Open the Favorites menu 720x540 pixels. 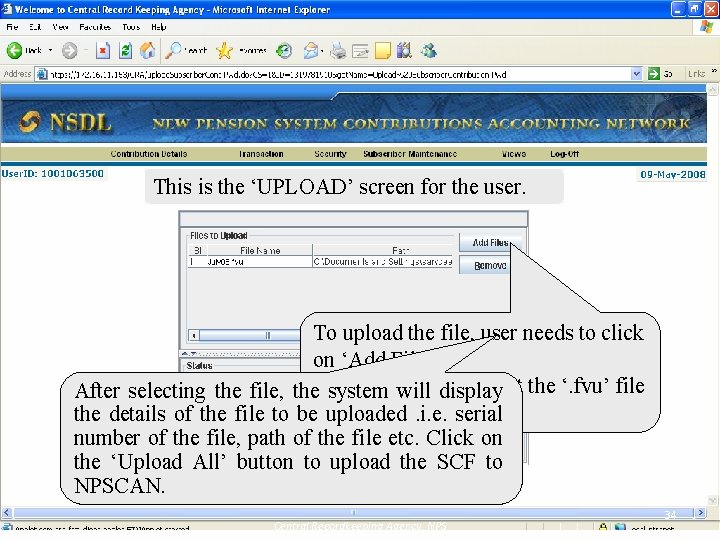(x=95, y=27)
